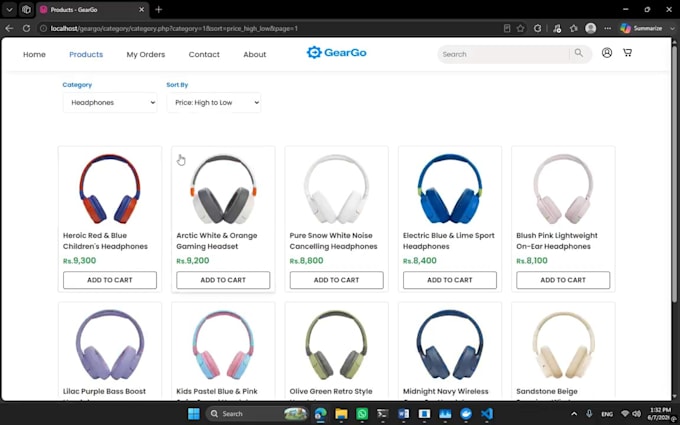Open the terminal app in taskbar
Viewport: 680px width, 425px height.
pos(382,414)
